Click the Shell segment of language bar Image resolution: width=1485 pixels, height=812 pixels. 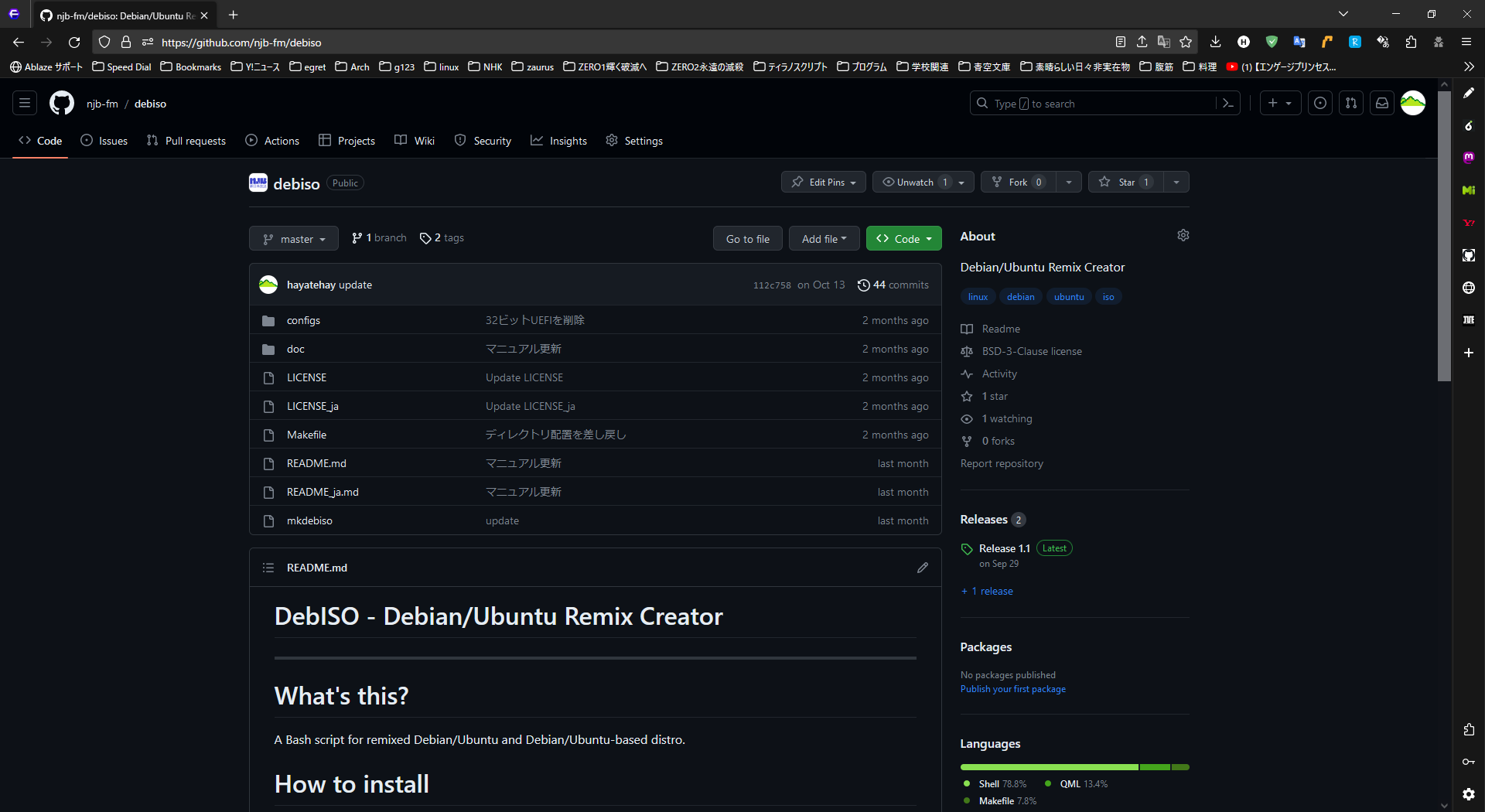click(1049, 767)
